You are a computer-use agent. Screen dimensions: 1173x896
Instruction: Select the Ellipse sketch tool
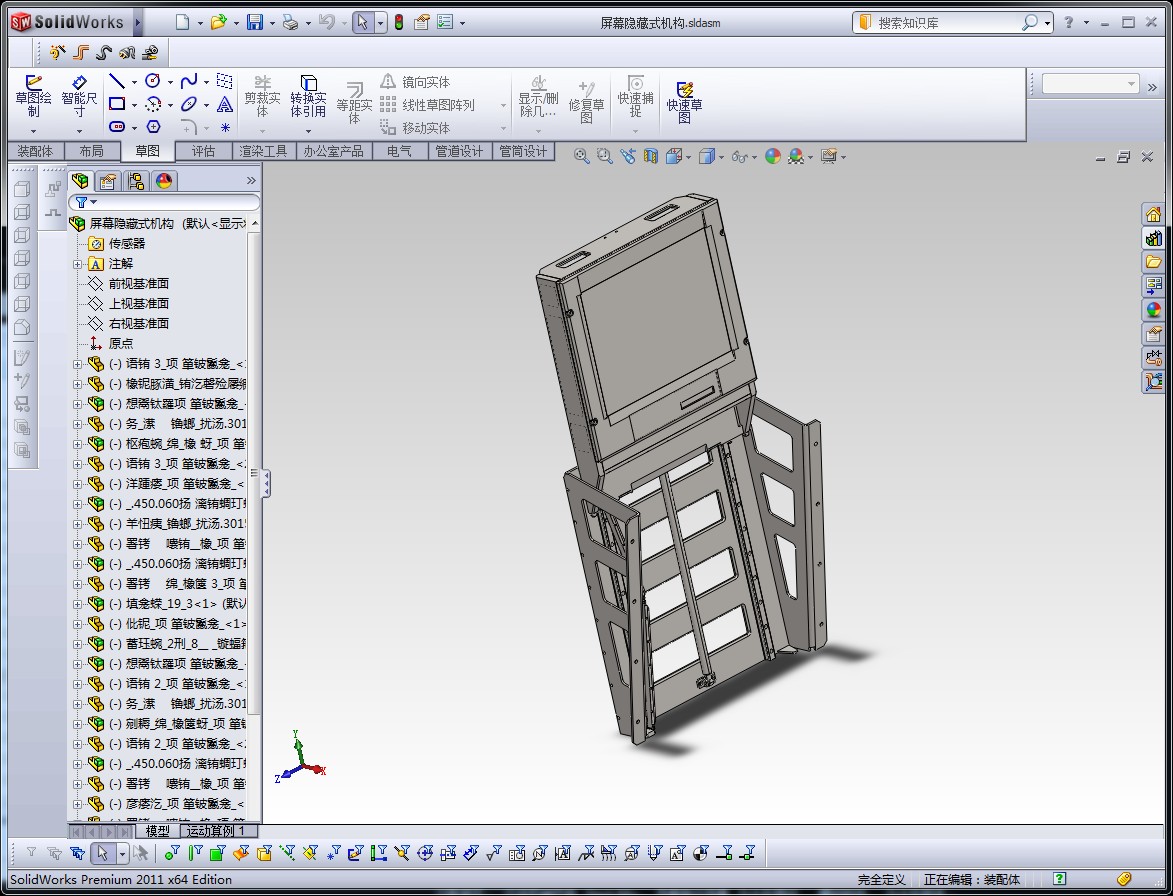click(x=189, y=104)
